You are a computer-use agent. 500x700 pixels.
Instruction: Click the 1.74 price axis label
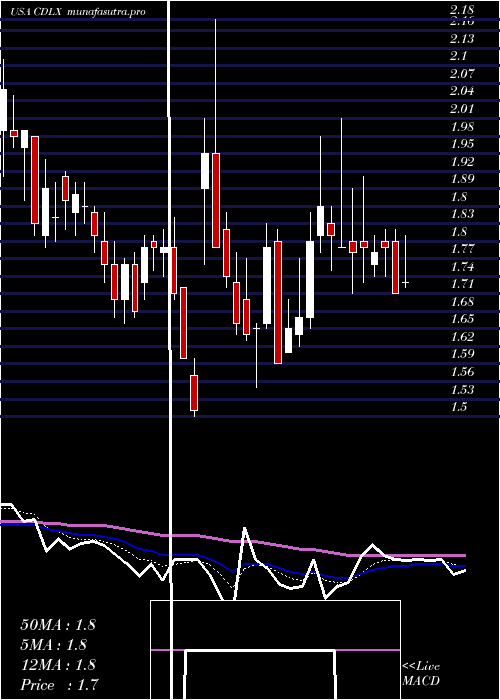(462, 267)
